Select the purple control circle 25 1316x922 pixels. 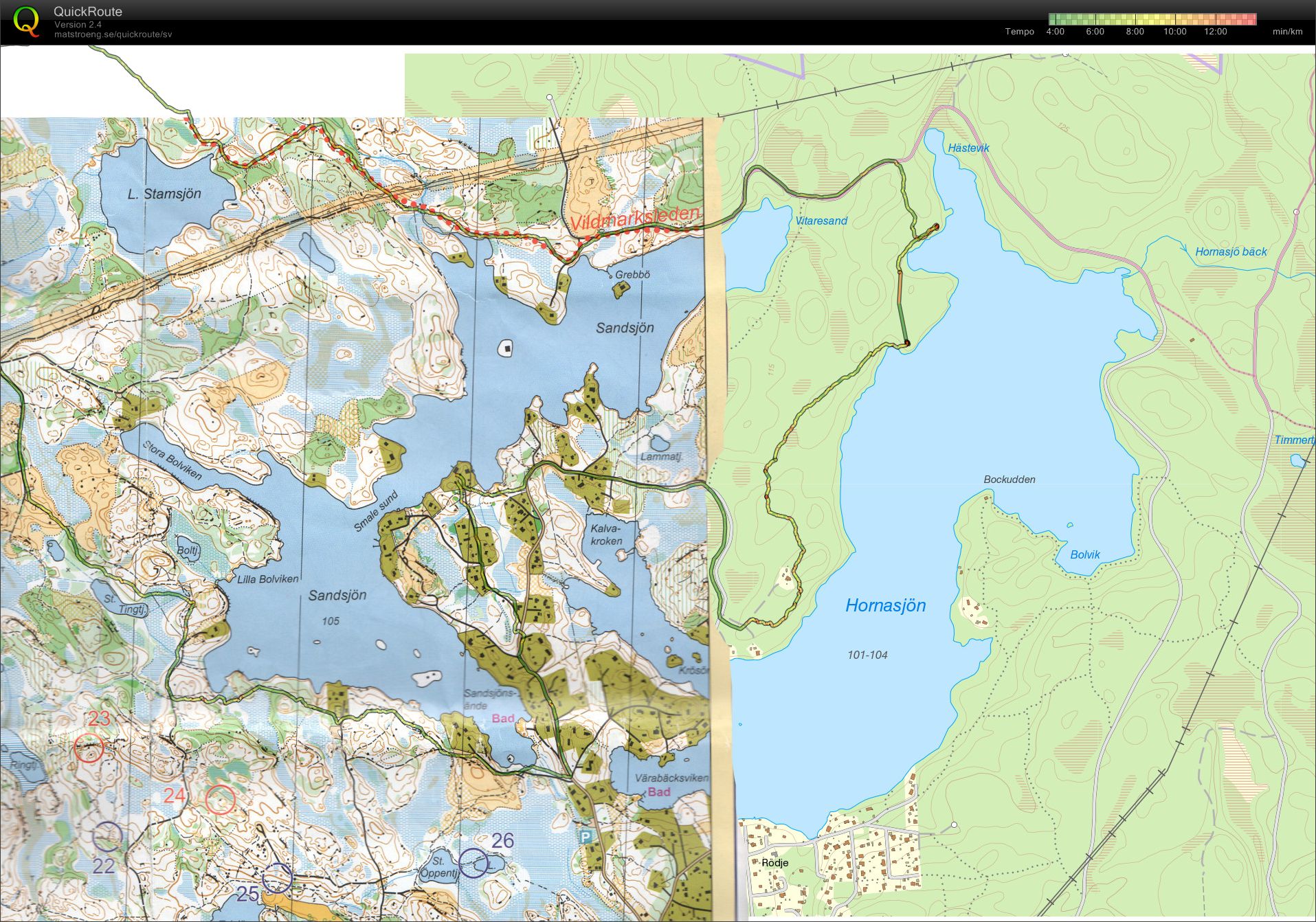click(x=277, y=877)
